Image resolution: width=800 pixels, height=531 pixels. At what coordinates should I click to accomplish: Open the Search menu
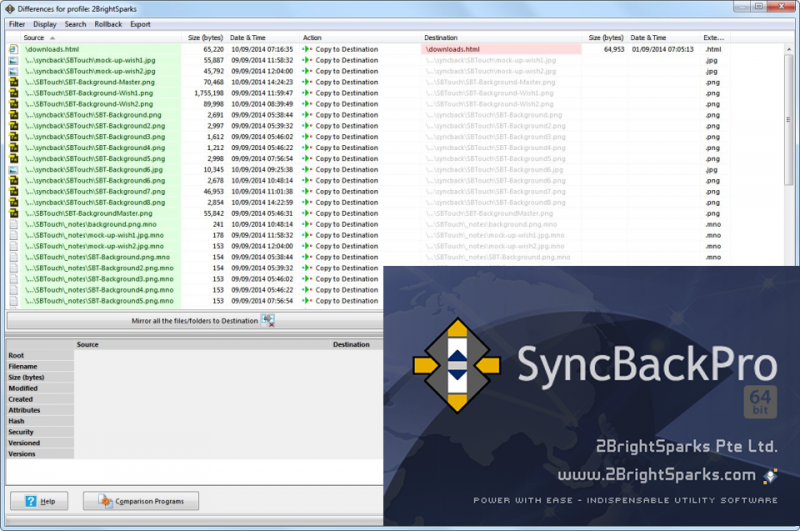coord(76,24)
